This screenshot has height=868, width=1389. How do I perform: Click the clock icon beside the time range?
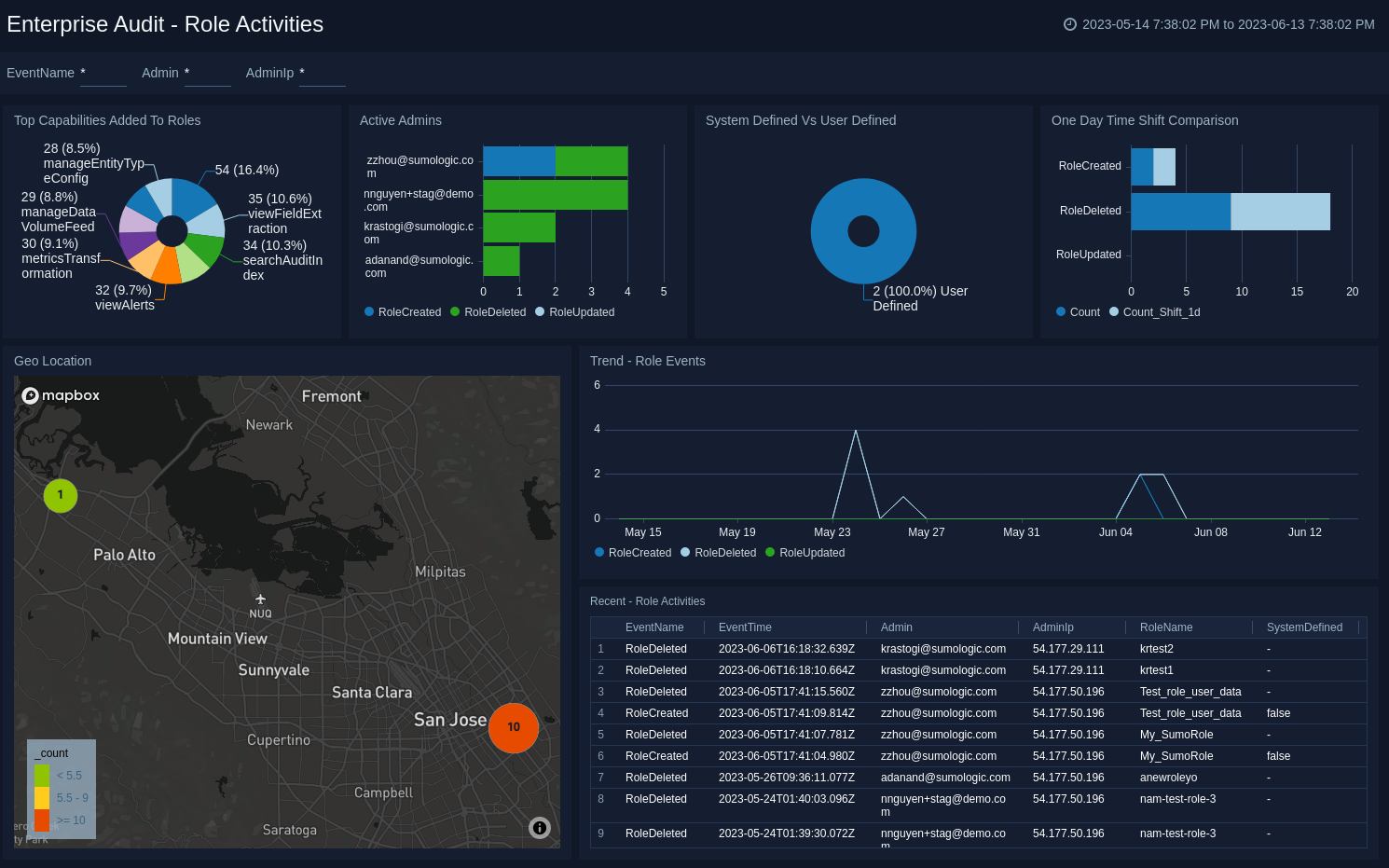point(1070,24)
